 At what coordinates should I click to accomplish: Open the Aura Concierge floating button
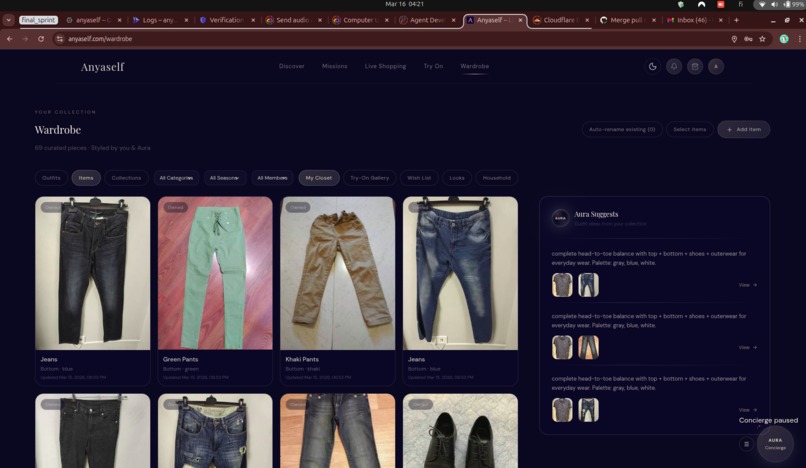tap(775, 443)
